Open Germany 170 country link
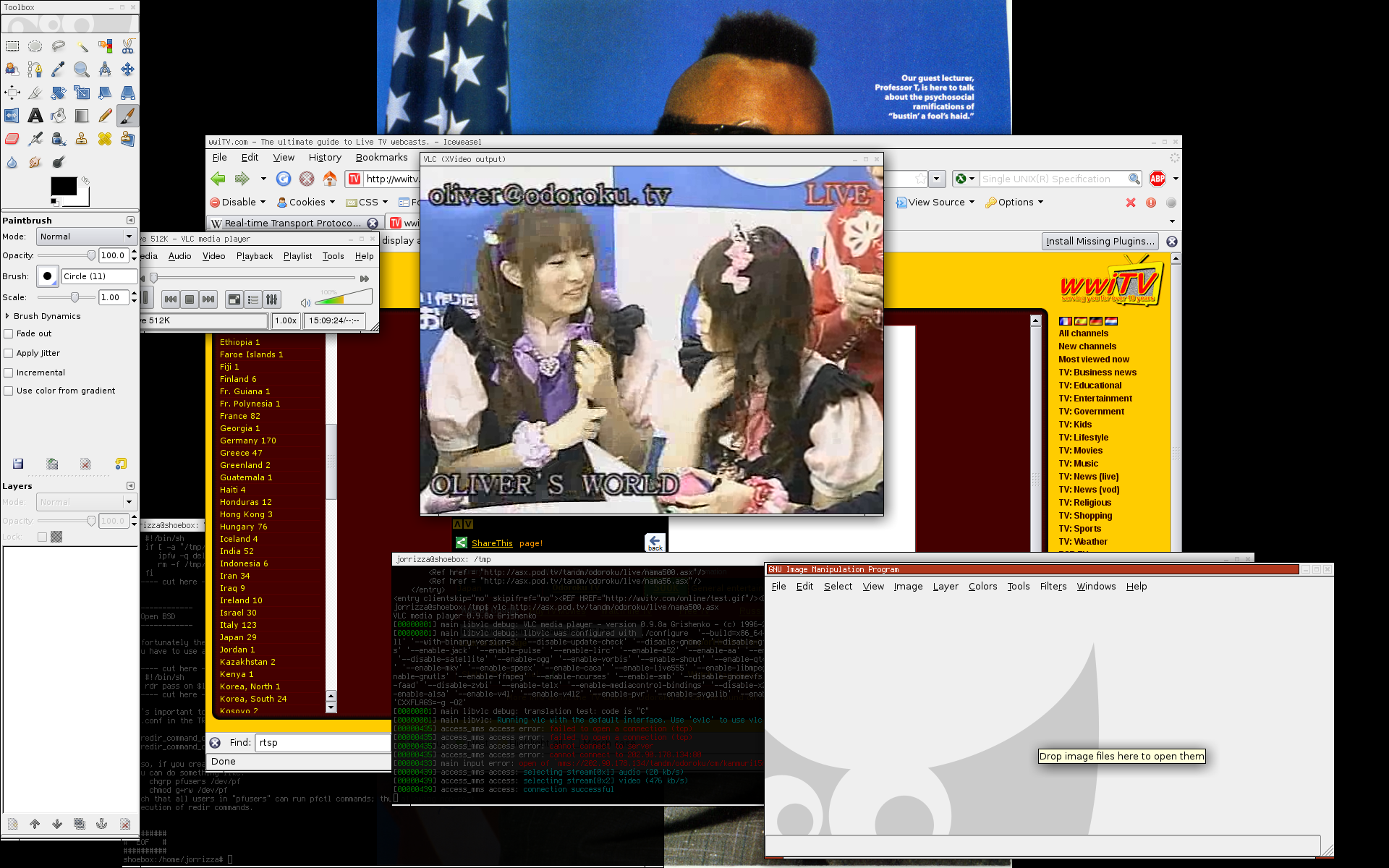 pyautogui.click(x=248, y=441)
